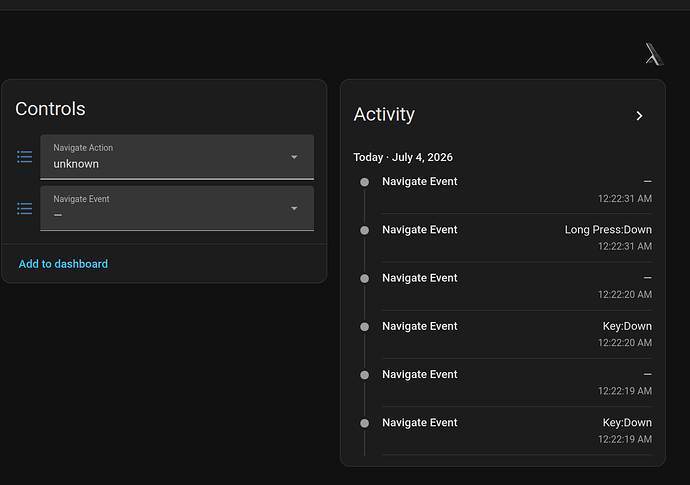Click the Controls card title
The image size is (690, 485).
pos(50,109)
